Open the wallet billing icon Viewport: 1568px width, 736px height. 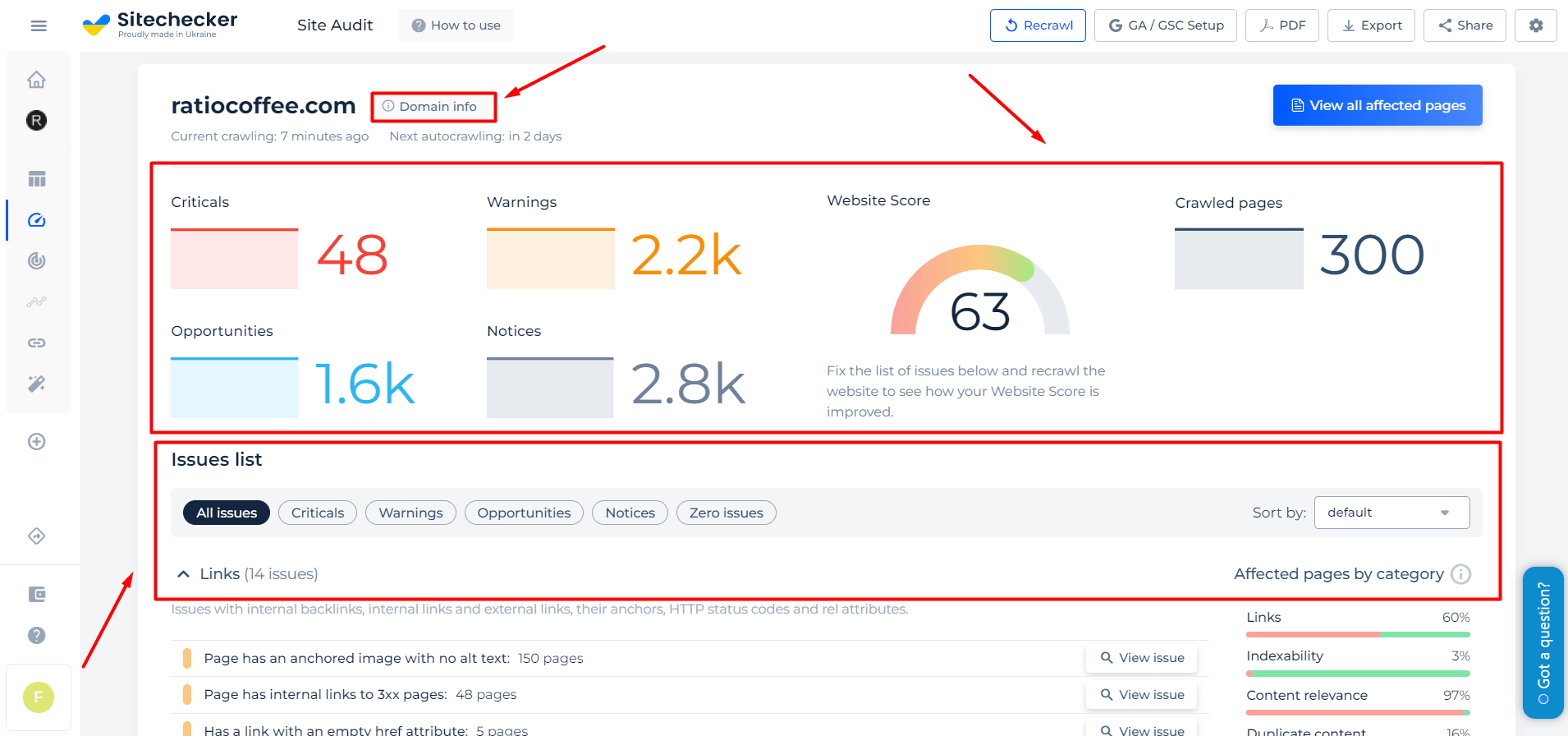[x=37, y=594]
